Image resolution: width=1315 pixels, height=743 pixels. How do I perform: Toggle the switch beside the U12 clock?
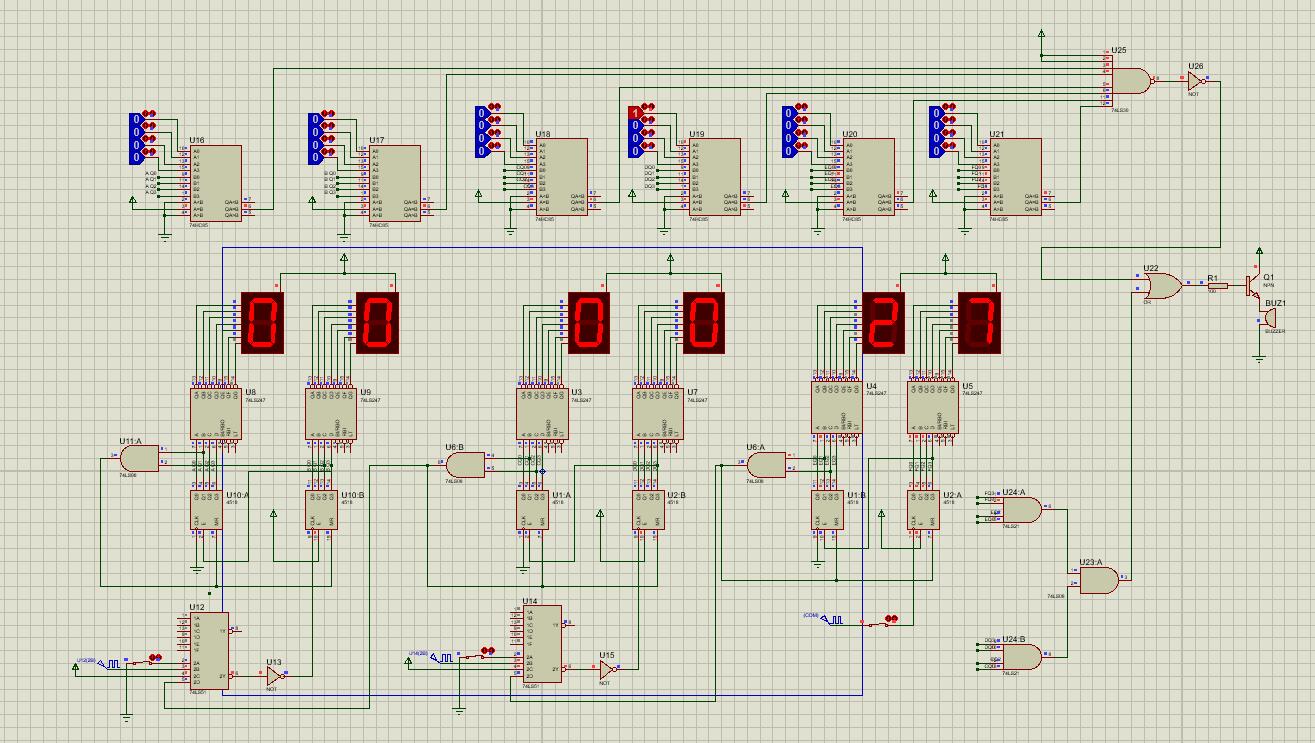145,659
